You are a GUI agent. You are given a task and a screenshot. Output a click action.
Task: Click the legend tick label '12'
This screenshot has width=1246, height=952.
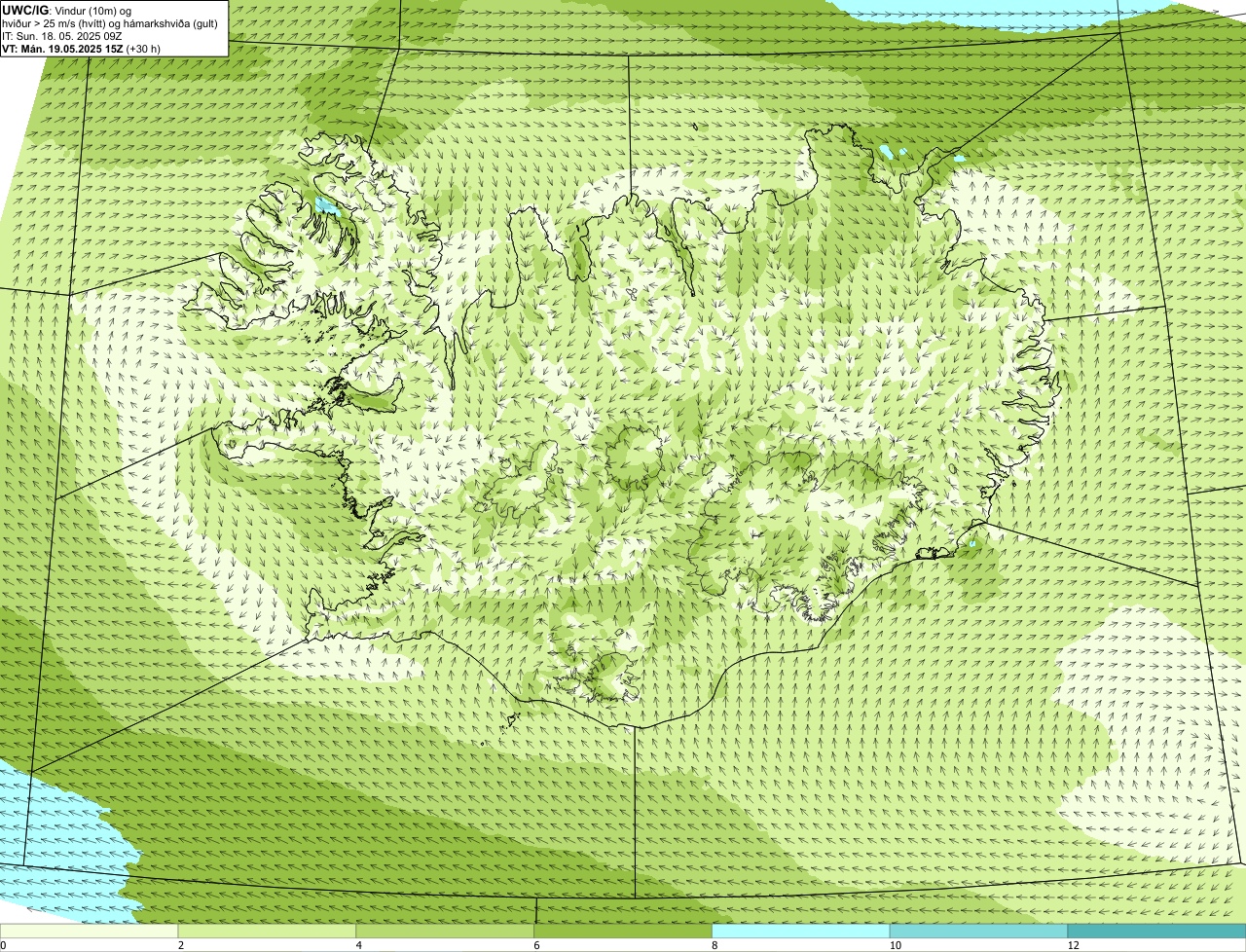click(x=1073, y=945)
